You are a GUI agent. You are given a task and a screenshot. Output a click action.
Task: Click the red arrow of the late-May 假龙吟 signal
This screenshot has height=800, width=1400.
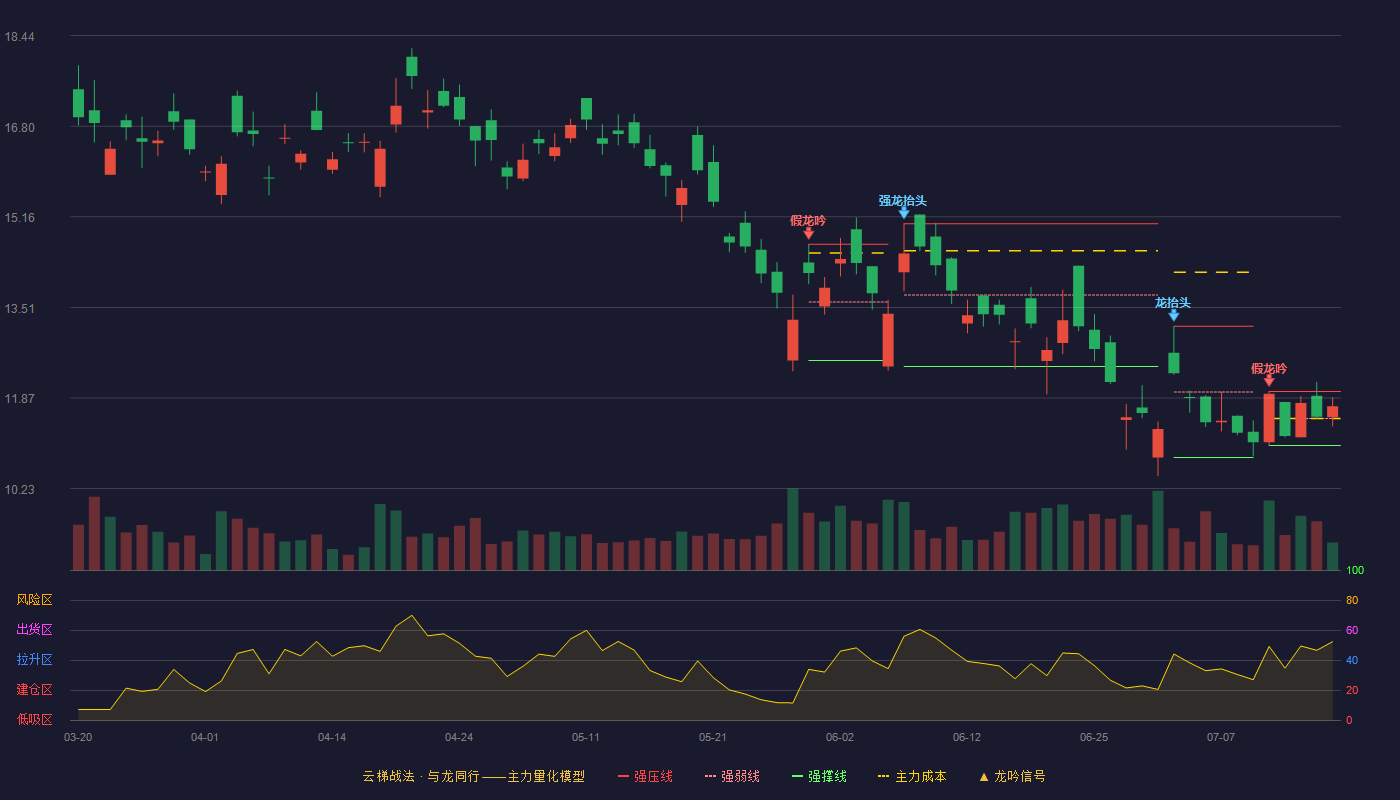808,233
